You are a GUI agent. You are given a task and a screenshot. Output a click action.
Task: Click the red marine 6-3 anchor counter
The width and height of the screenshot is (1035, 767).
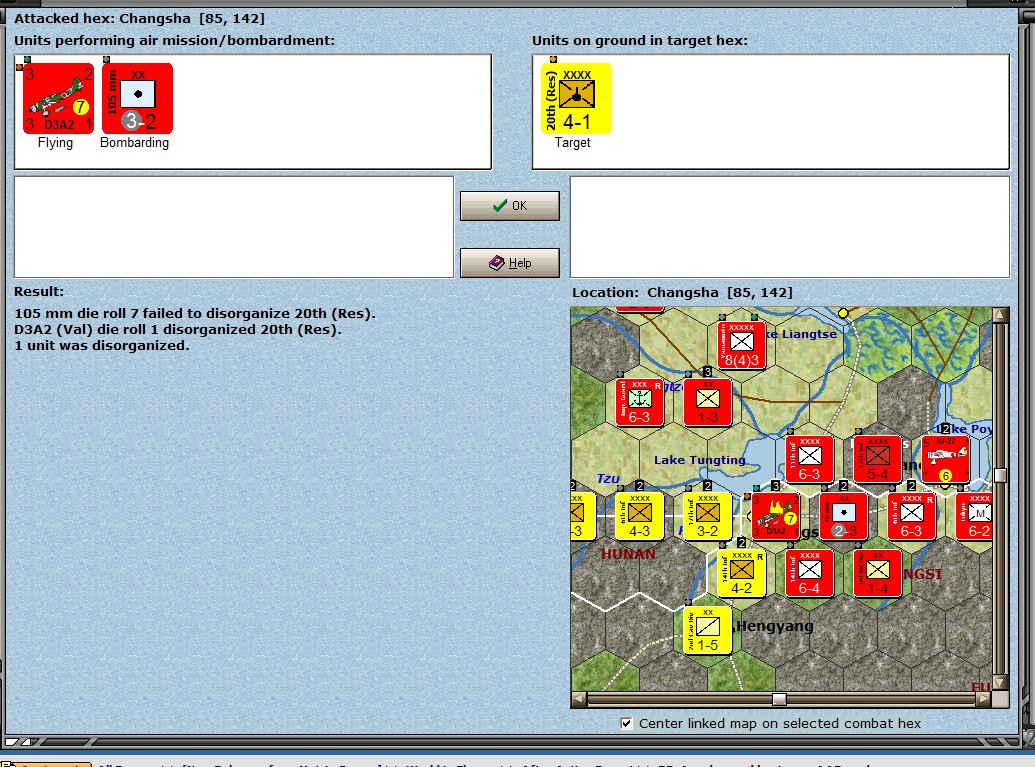(640, 402)
